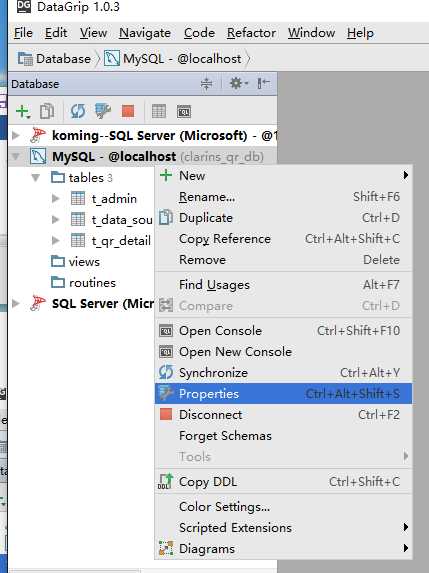
Task: Choose Find Usages menu entry
Action: 283,285
